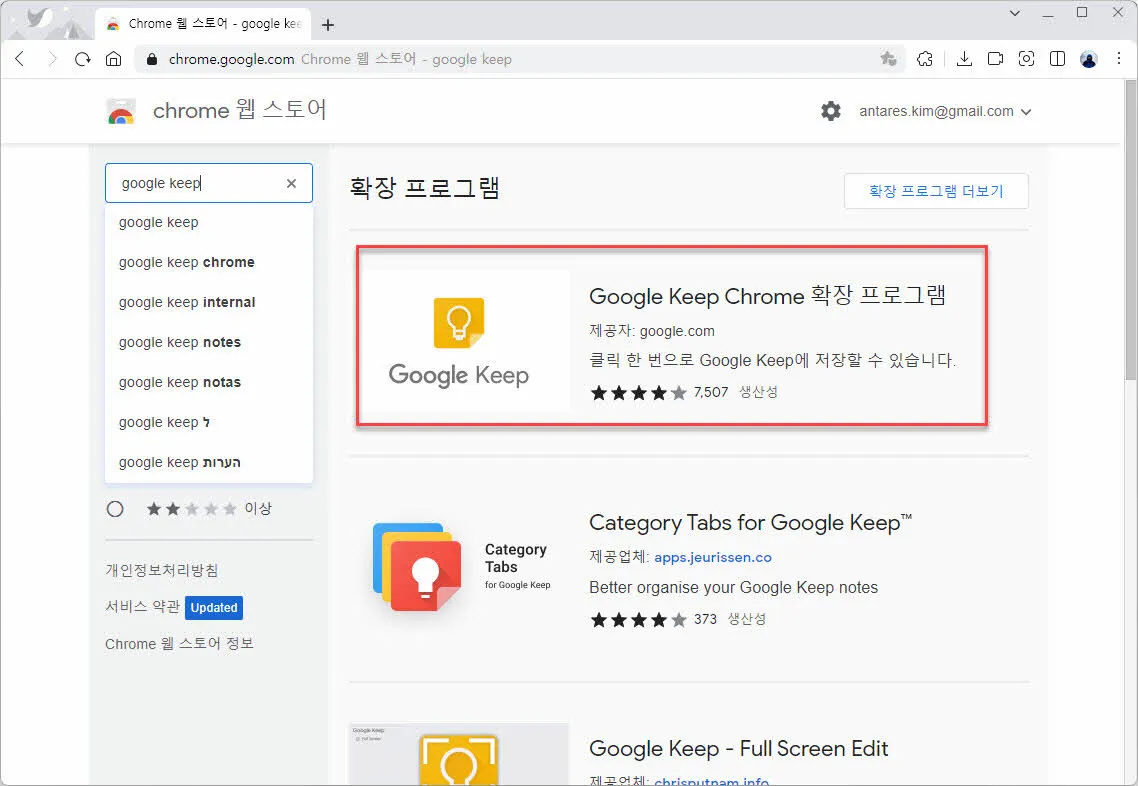Image resolution: width=1138 pixels, height=786 pixels.
Task: Choose suggestion 'google keep chrome'
Action: [x=209, y=262]
